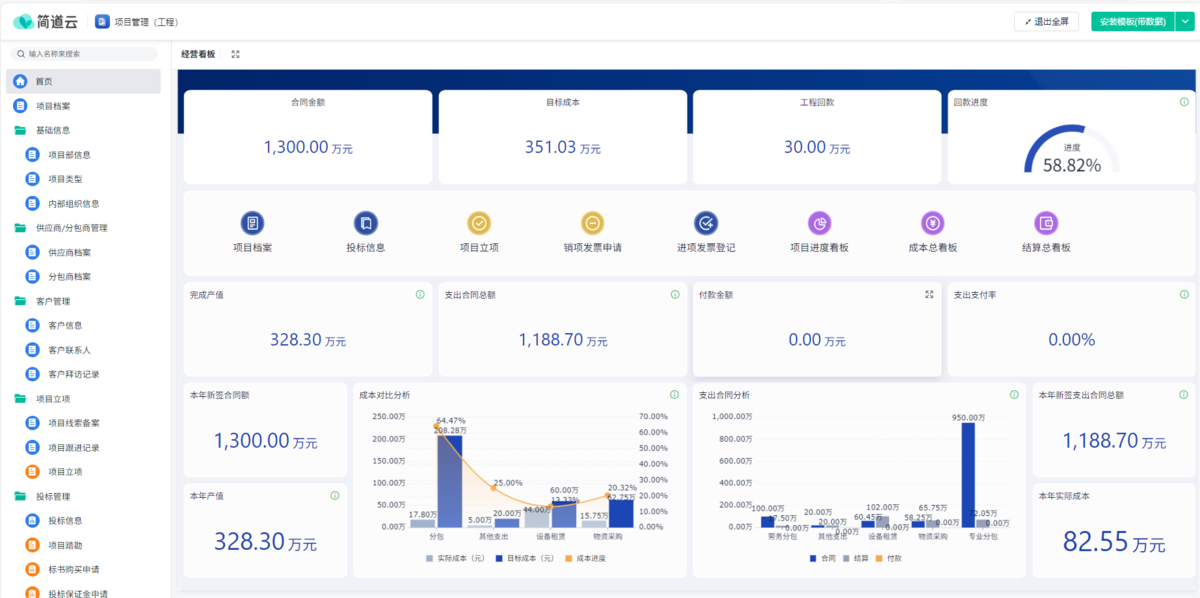Collapse the 基础信息 folder

tap(52, 130)
